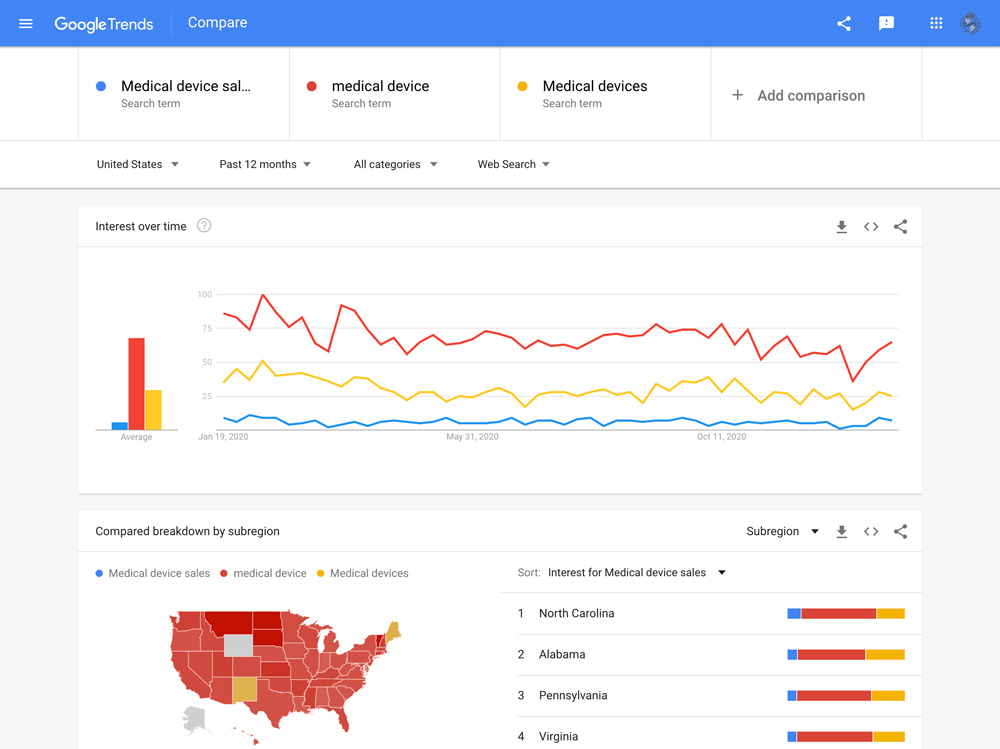This screenshot has height=749, width=1000.
Task: Edit the 'medical device' red search term
Action: [x=394, y=93]
